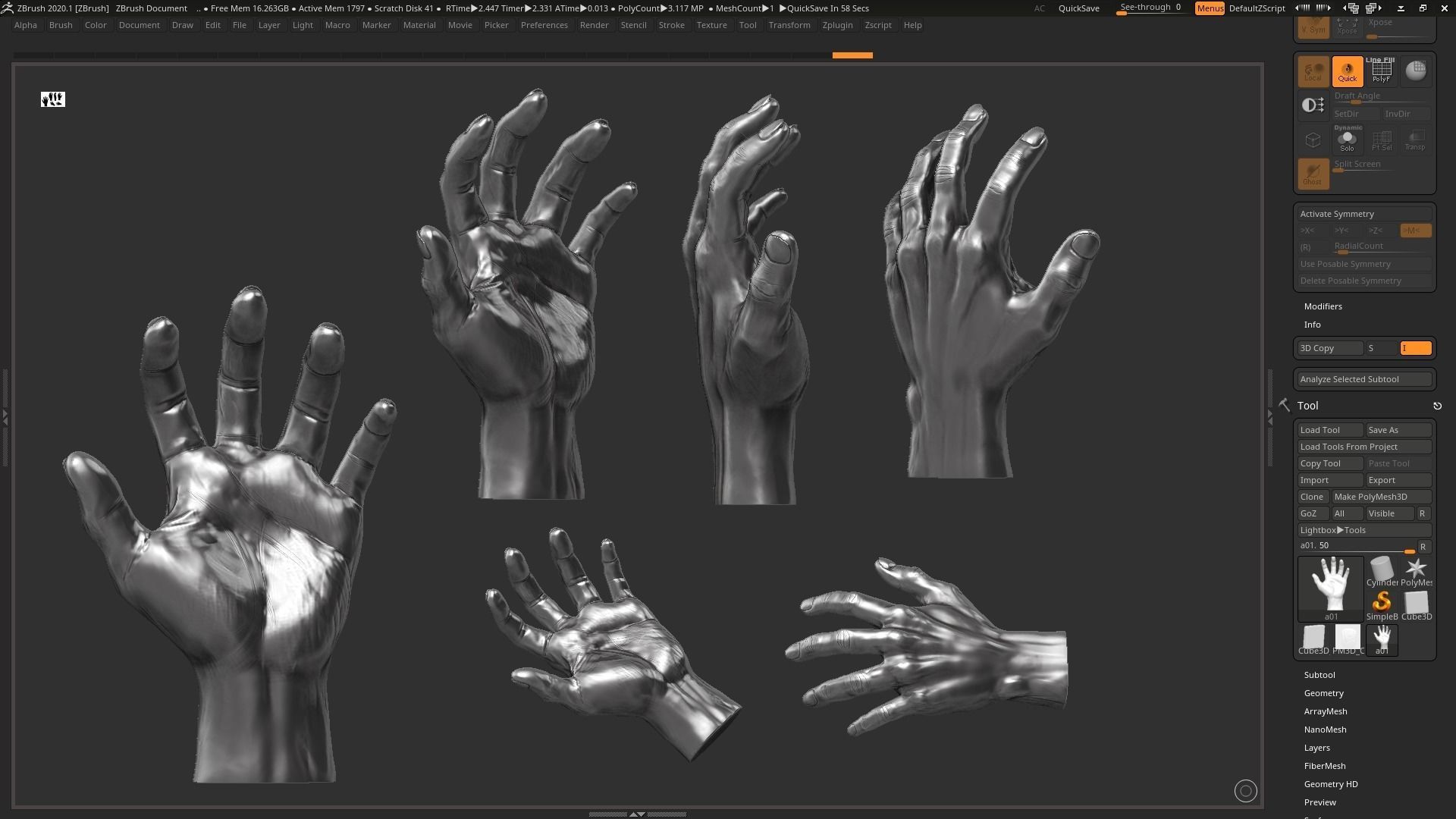This screenshot has width=1456, height=819.
Task: Enable PolyF line fill display
Action: pyautogui.click(x=1381, y=71)
